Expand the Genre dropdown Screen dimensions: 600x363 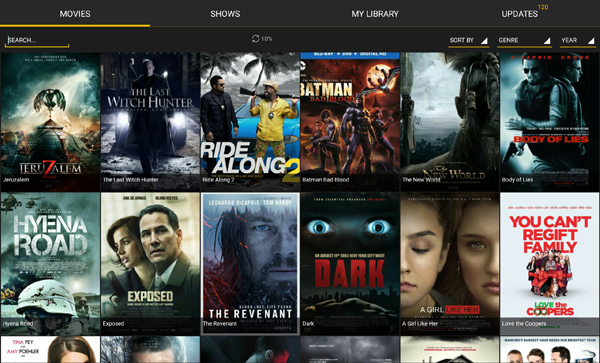(x=524, y=40)
